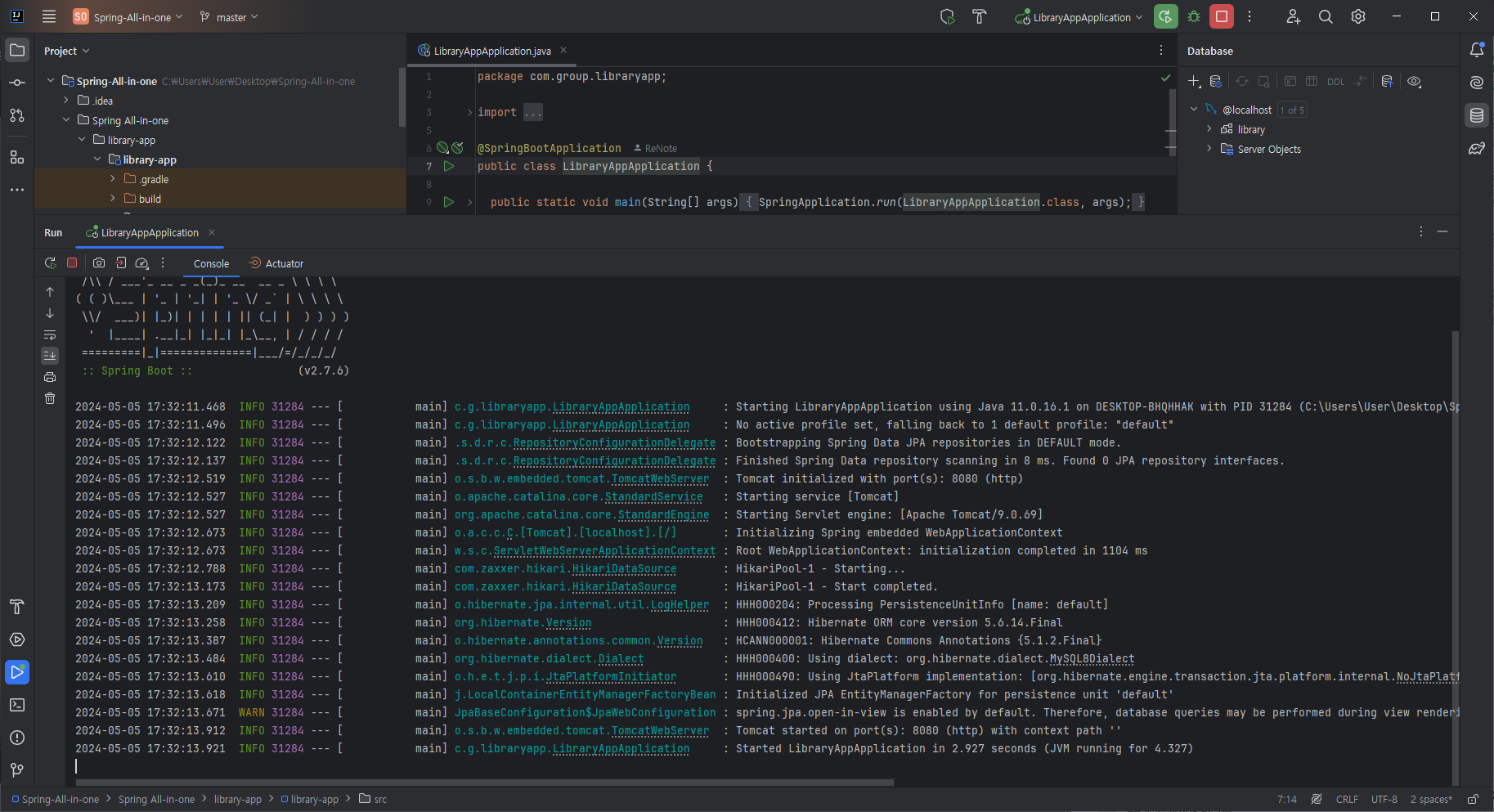Stop LibraryAppApplication in top toolbar
This screenshot has width=1494, height=812.
click(1222, 16)
